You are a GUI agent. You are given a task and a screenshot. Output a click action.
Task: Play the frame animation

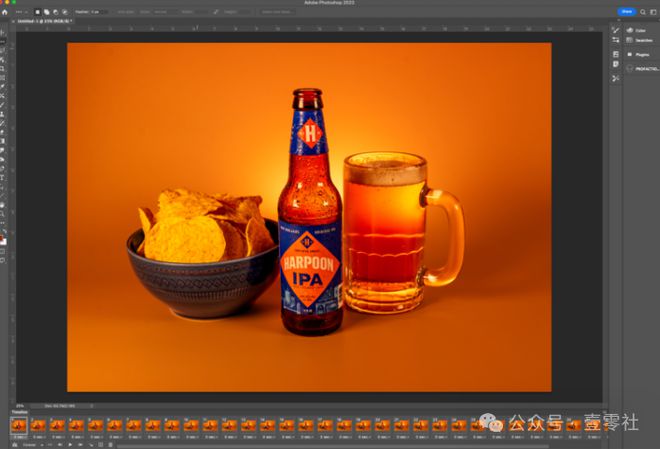click(x=70, y=445)
